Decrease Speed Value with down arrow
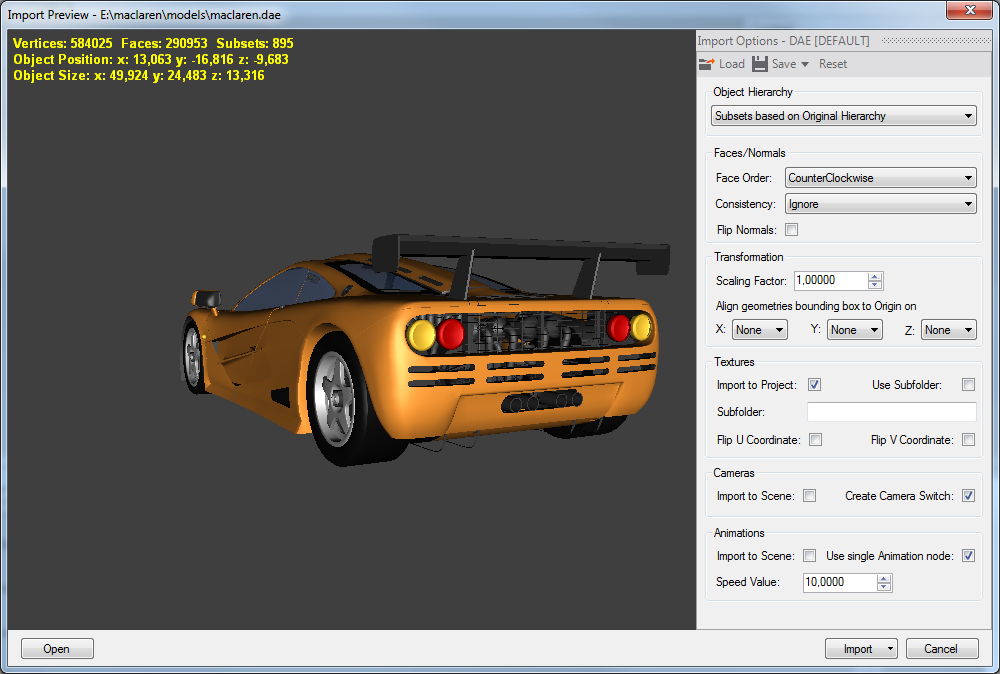Viewport: 1000px width, 674px height. (884, 587)
